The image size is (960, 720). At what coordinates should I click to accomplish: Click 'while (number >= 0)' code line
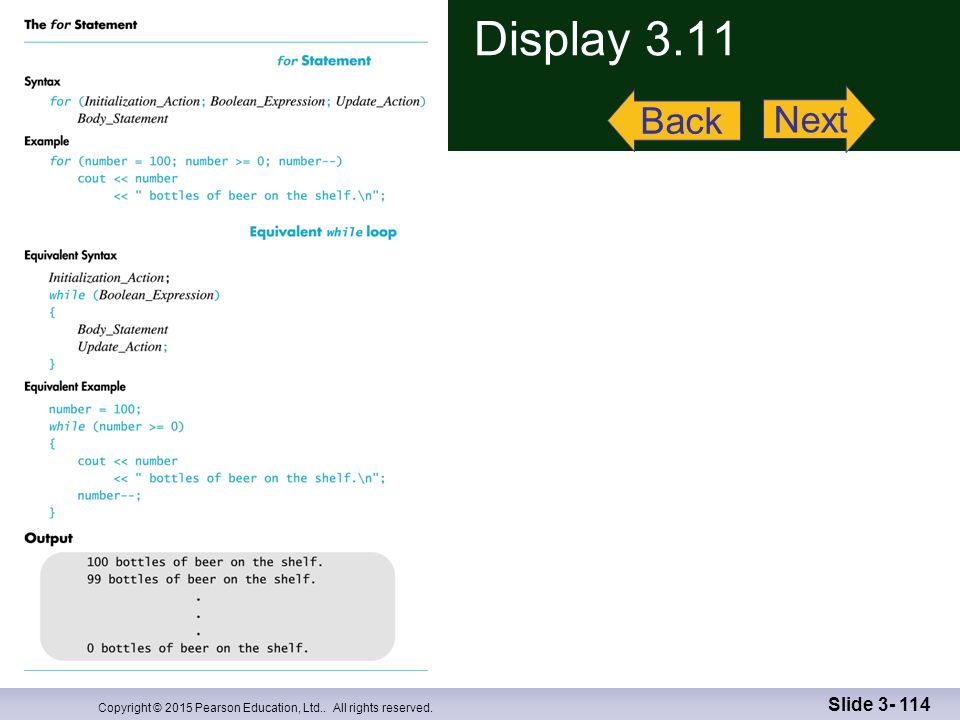coord(116,426)
